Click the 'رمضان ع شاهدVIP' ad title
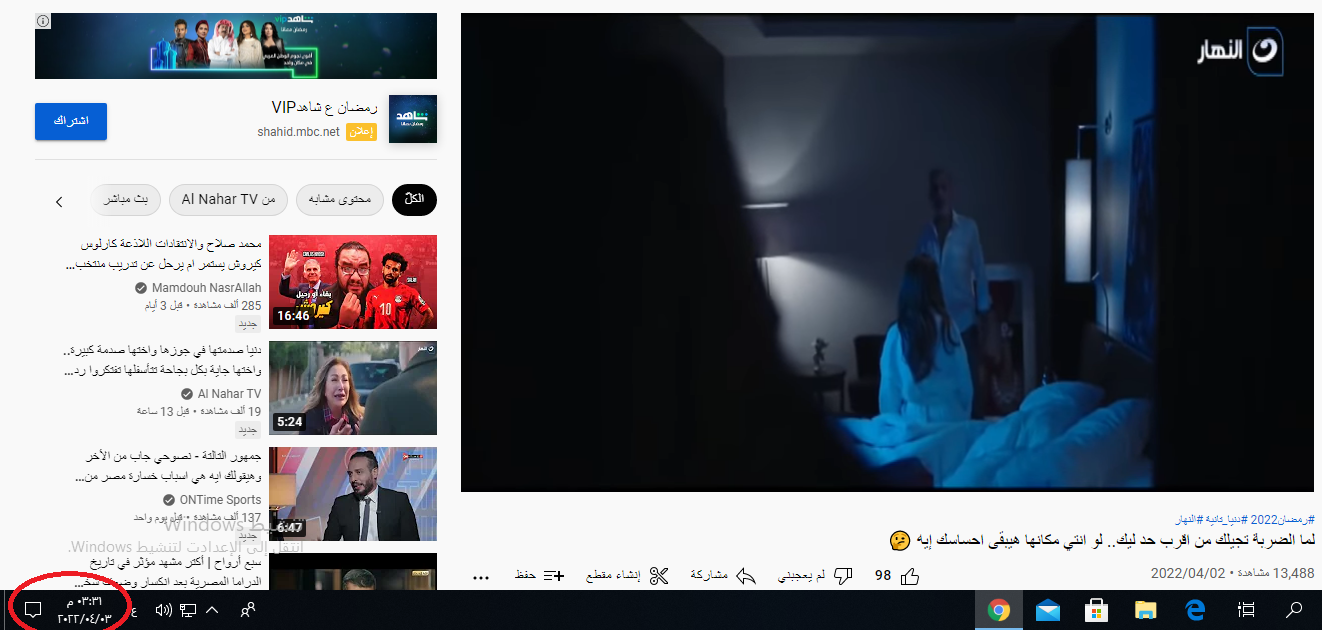This screenshot has width=1322, height=630. pos(324,107)
